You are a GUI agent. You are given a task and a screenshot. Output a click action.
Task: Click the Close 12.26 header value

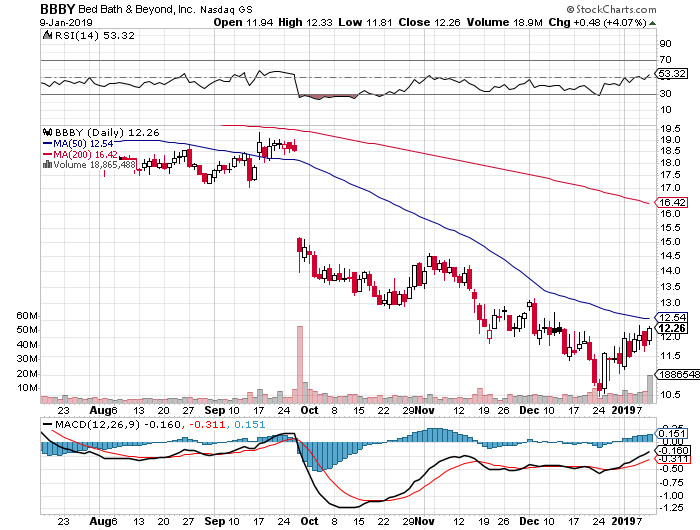click(429, 22)
